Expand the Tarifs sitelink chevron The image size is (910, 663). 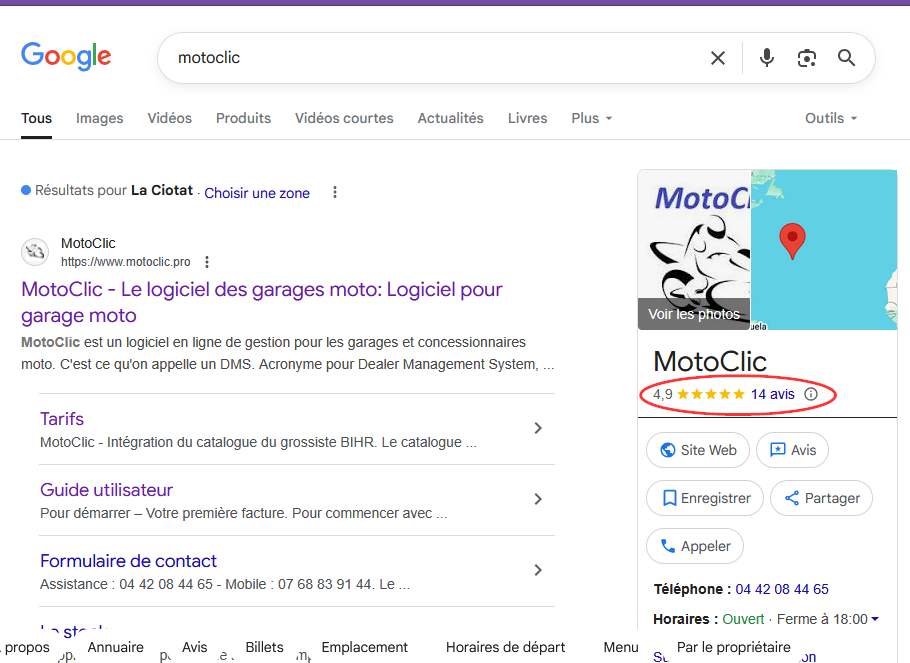pos(538,428)
